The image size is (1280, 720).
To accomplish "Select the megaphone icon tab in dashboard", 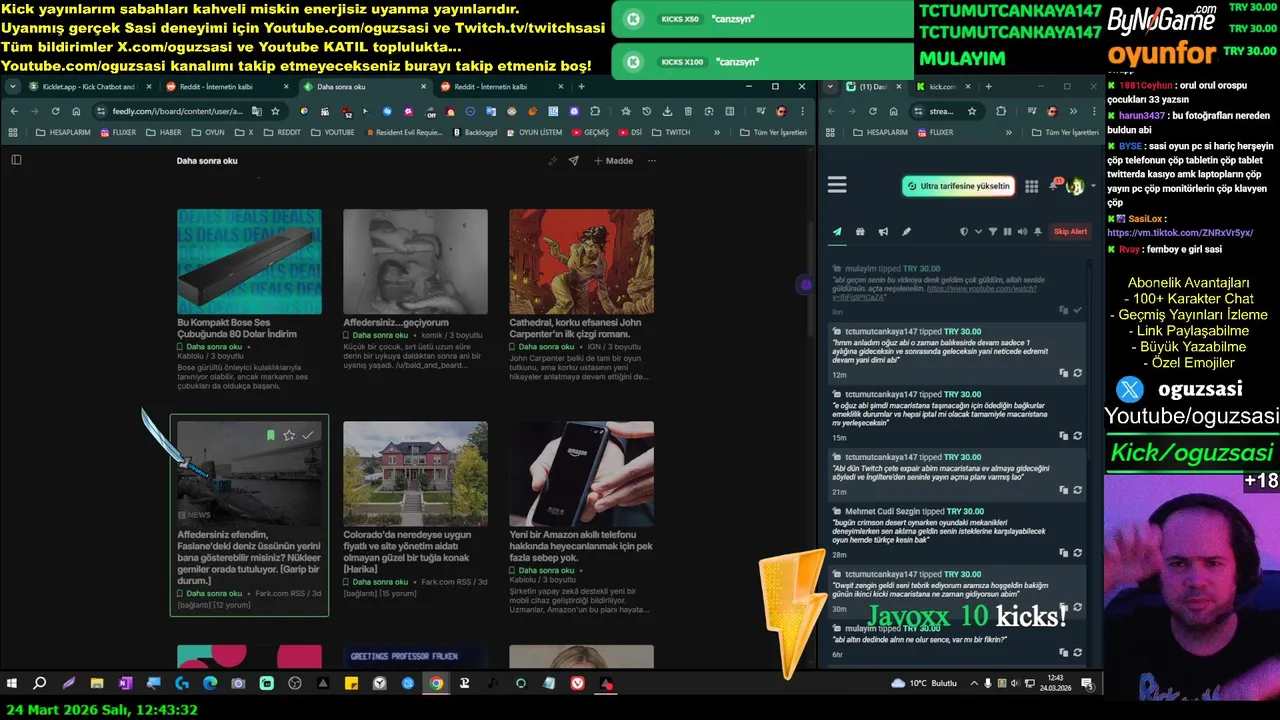I will (x=883, y=232).
